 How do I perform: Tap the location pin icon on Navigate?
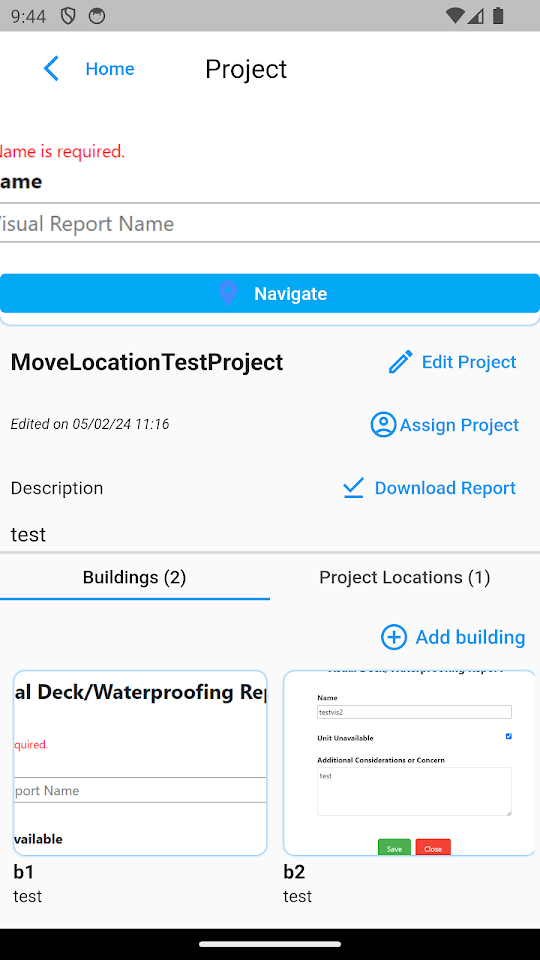point(228,293)
